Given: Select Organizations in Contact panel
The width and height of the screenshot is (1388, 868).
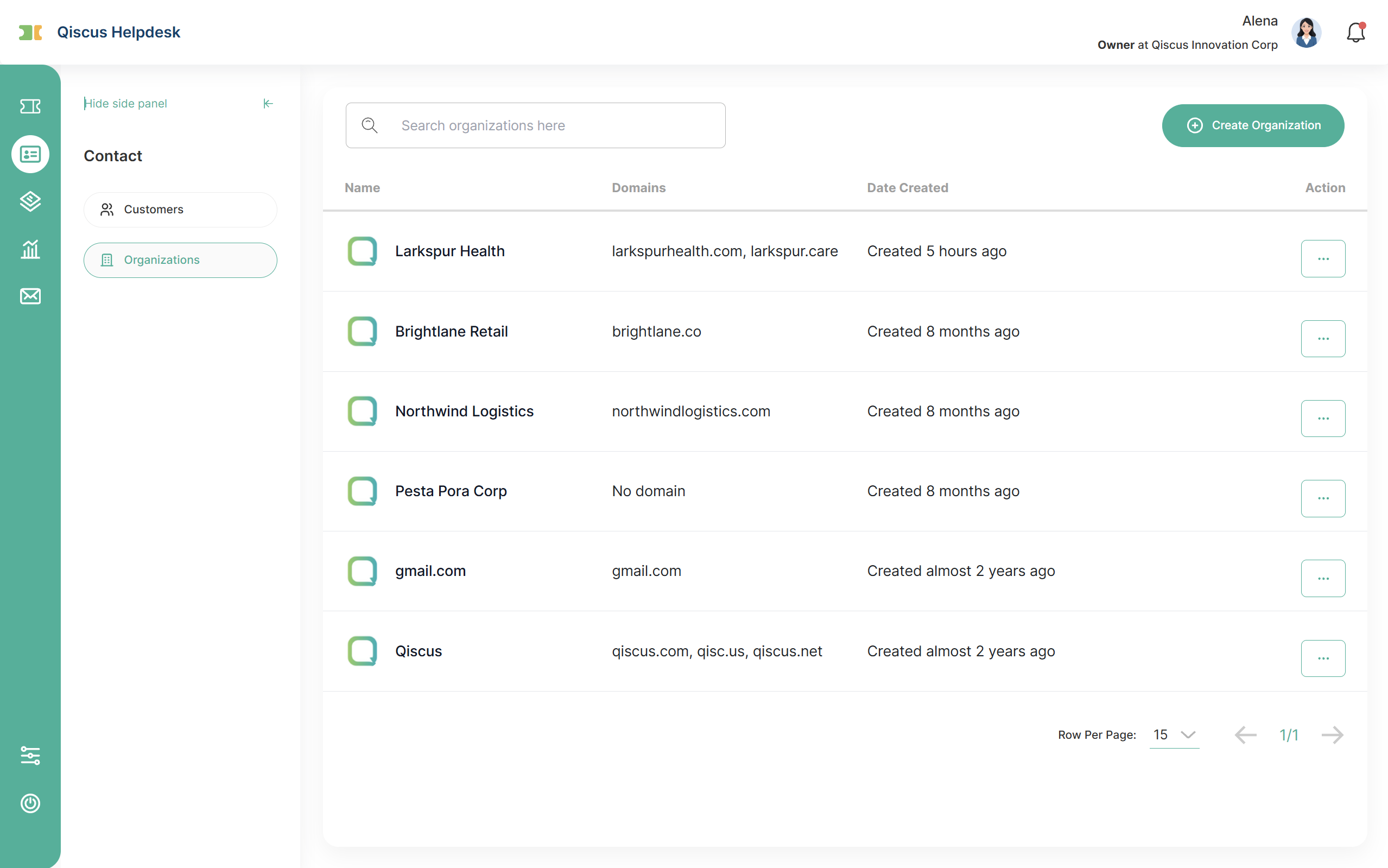Looking at the screenshot, I should click(x=180, y=260).
